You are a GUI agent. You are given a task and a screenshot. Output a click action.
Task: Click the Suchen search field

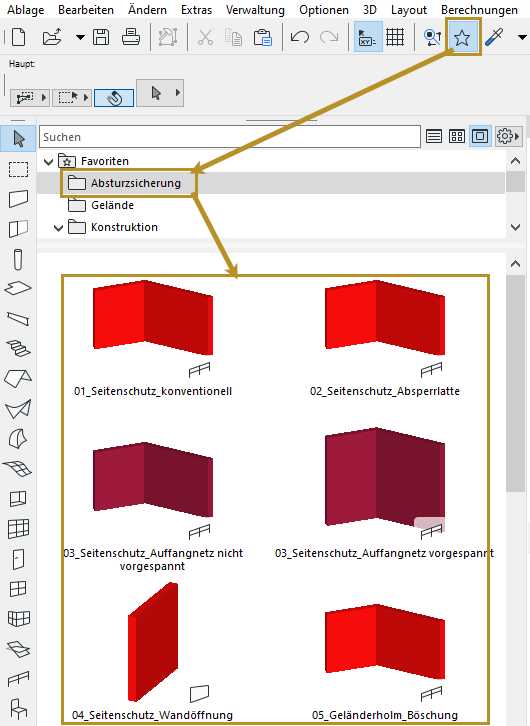click(x=230, y=137)
